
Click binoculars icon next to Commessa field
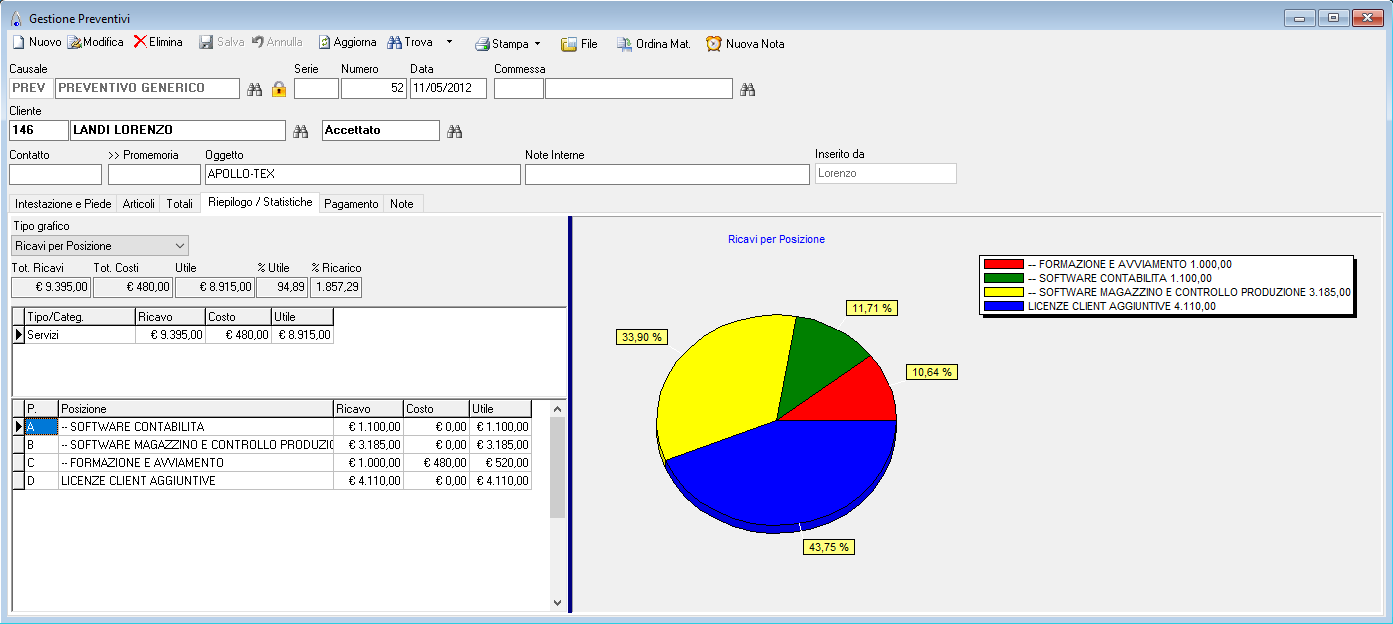click(x=747, y=89)
